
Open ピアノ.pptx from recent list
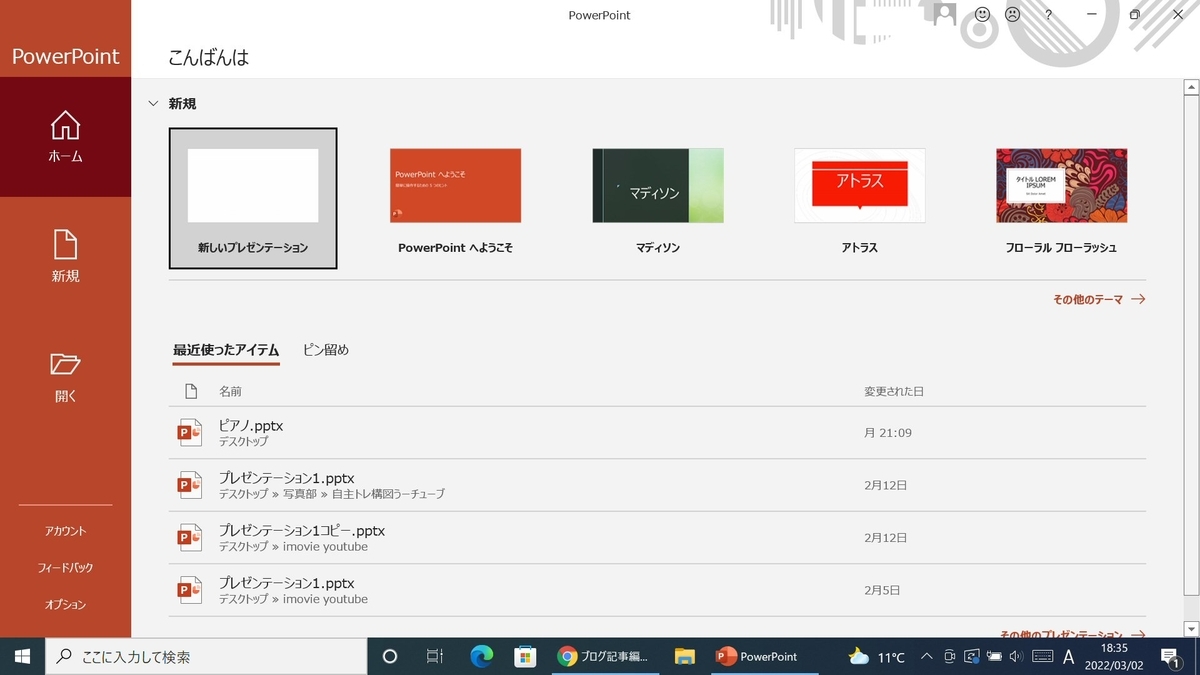(659, 433)
